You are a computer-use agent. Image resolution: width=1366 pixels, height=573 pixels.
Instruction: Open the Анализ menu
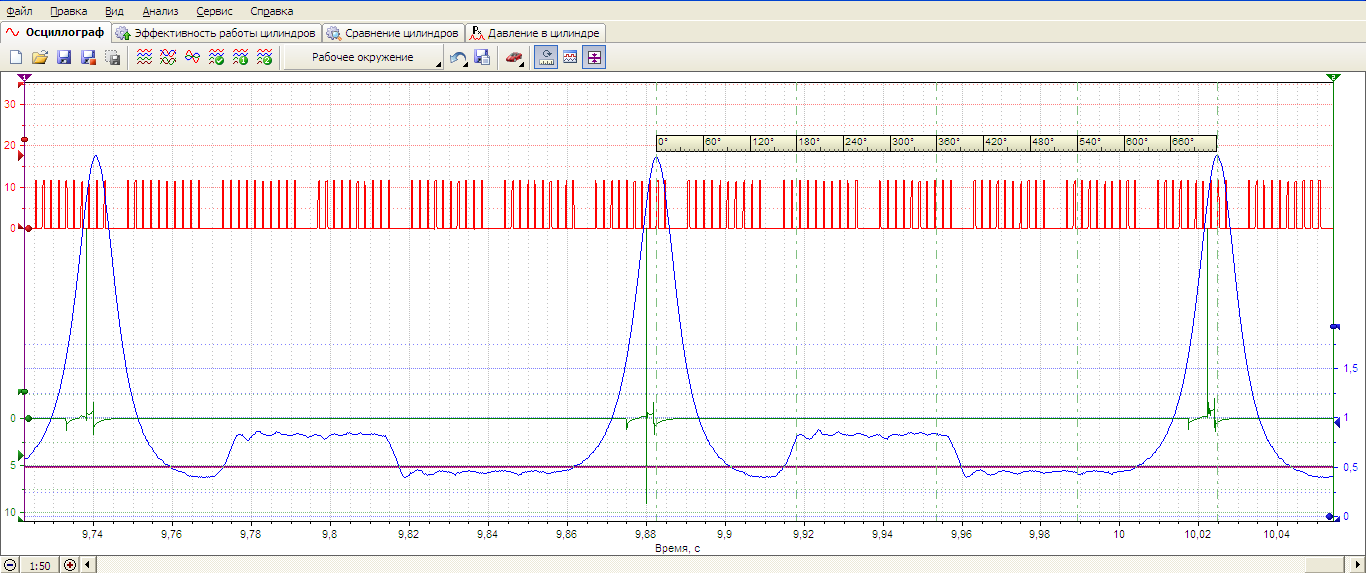point(160,11)
